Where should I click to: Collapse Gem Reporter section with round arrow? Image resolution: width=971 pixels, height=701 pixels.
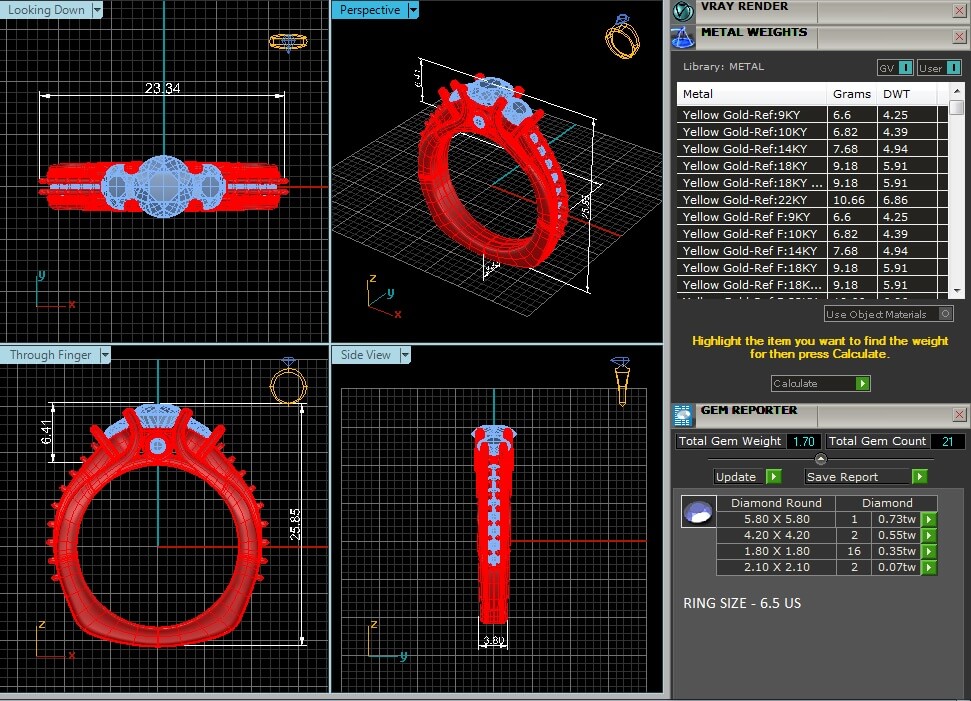coord(821,459)
